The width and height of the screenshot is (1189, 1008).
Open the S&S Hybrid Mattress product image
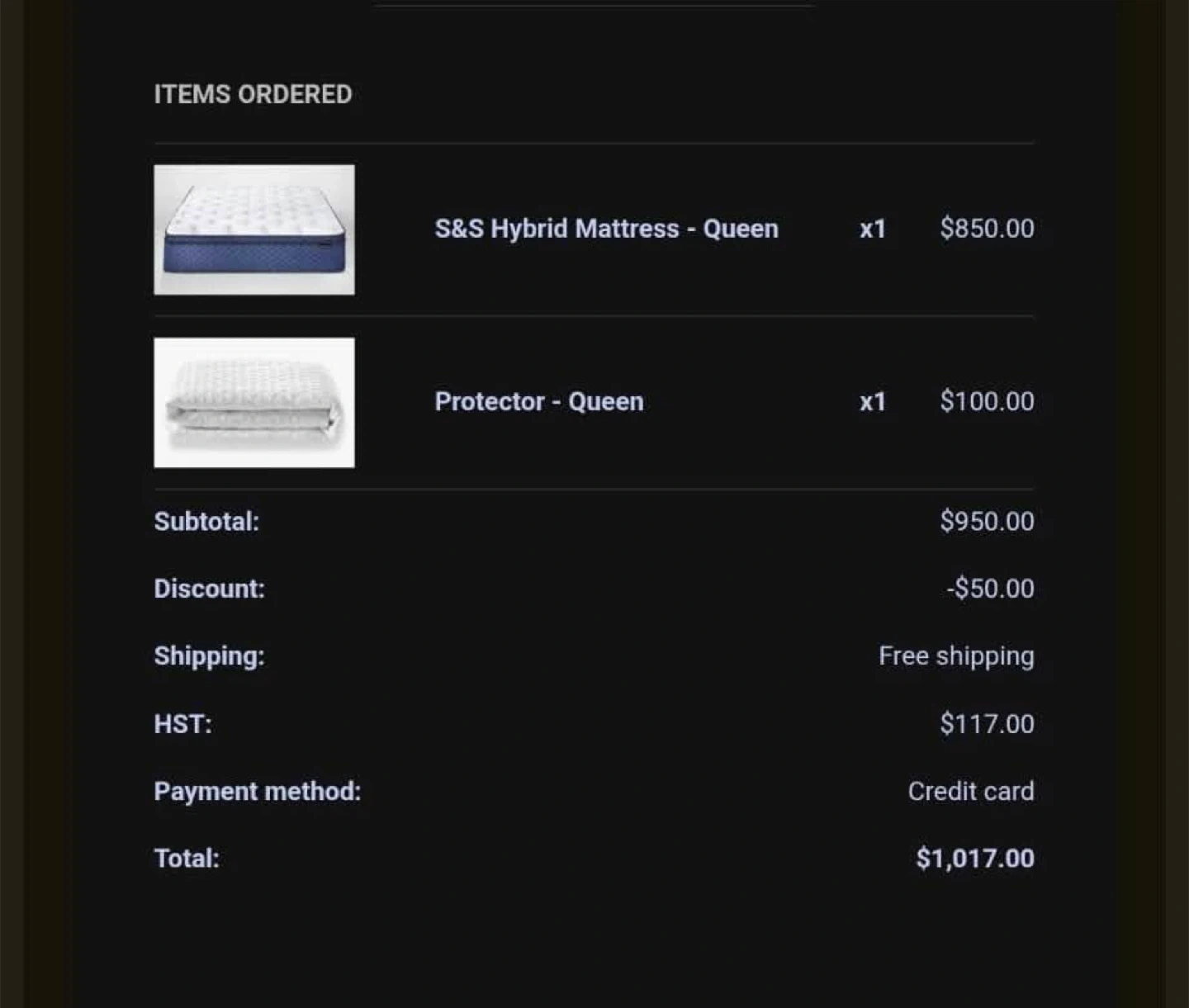[254, 230]
